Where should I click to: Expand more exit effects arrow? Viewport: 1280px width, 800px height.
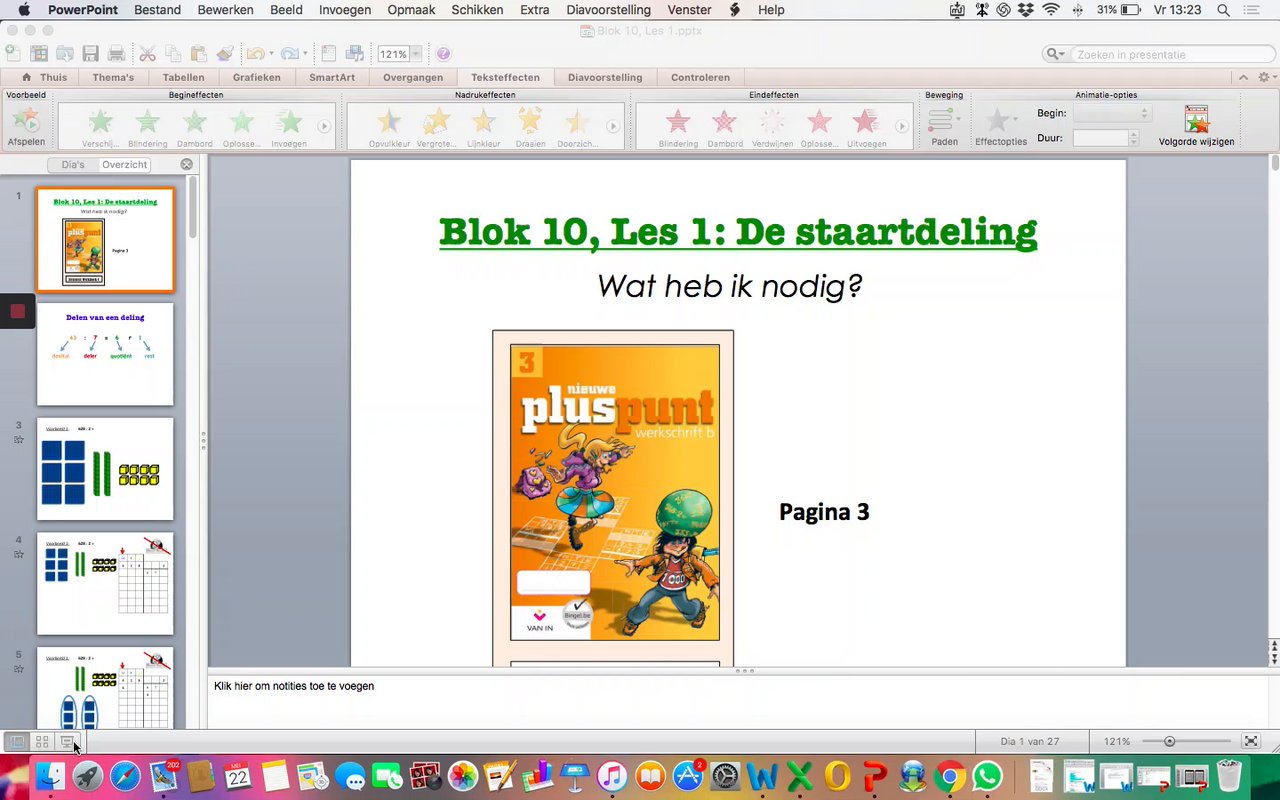(901, 127)
